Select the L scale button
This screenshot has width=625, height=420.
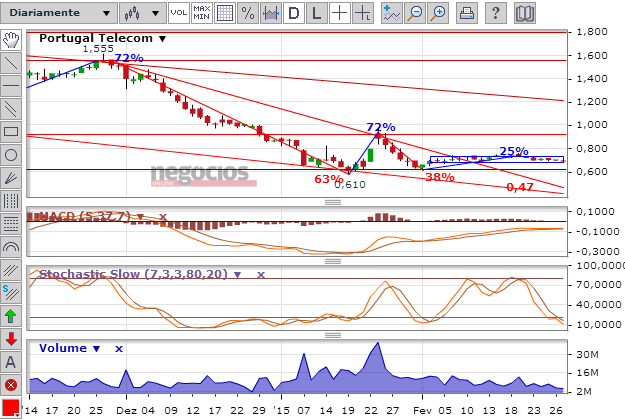(x=317, y=13)
